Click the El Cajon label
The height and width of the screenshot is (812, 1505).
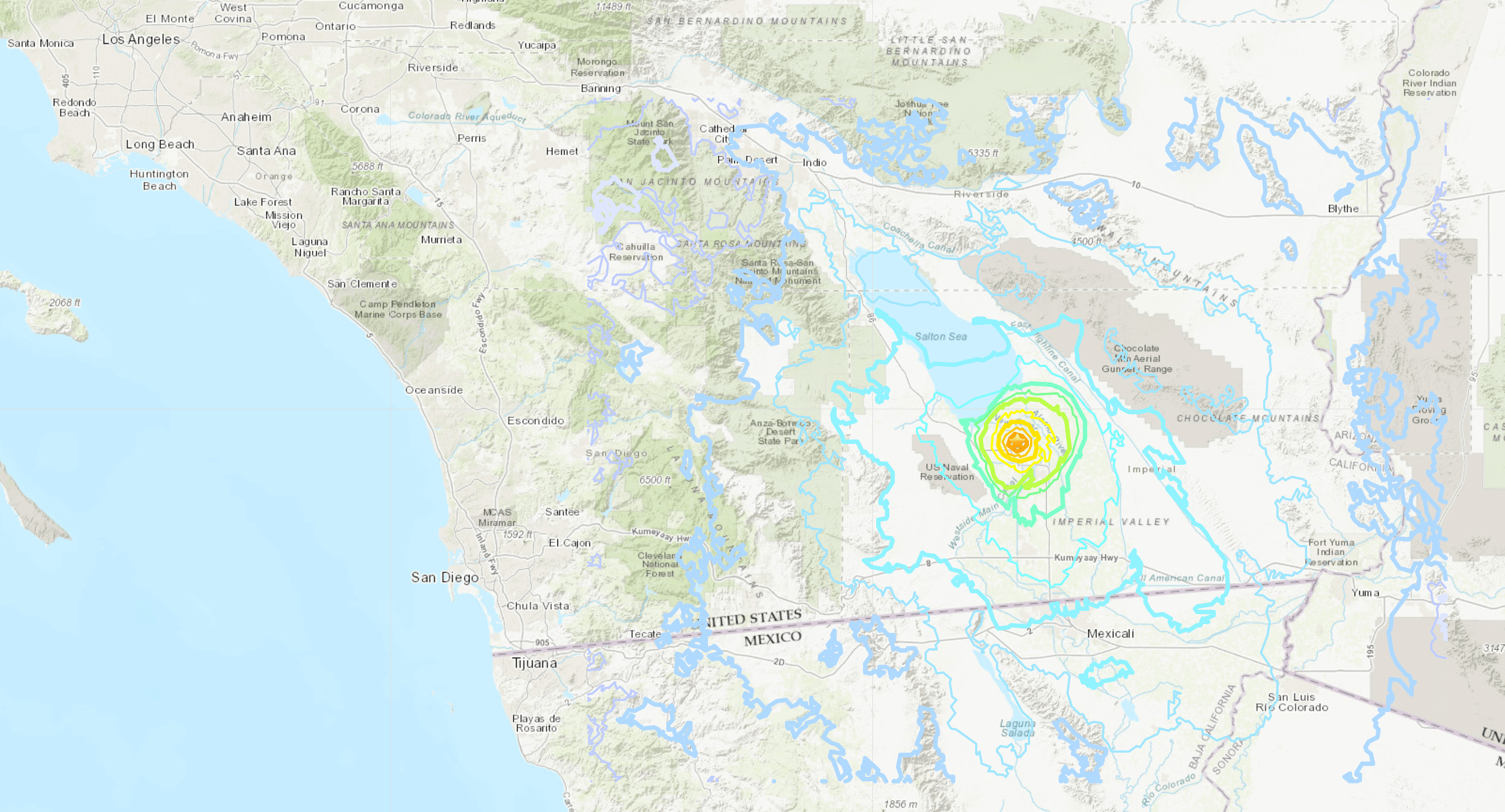569,543
